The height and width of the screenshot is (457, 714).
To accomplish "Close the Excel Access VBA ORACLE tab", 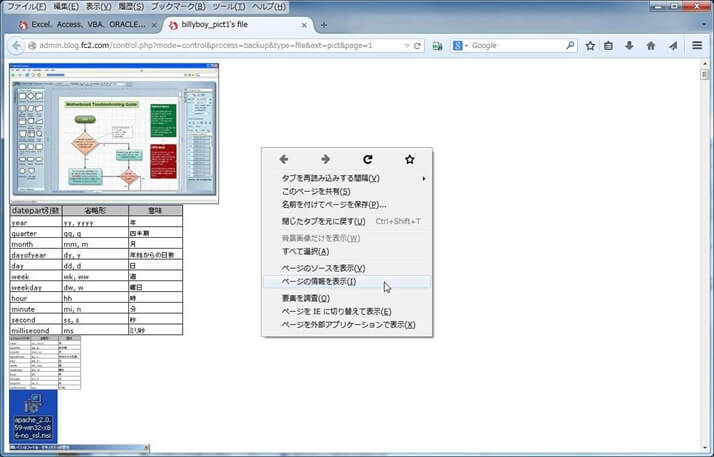I will click(154, 25).
